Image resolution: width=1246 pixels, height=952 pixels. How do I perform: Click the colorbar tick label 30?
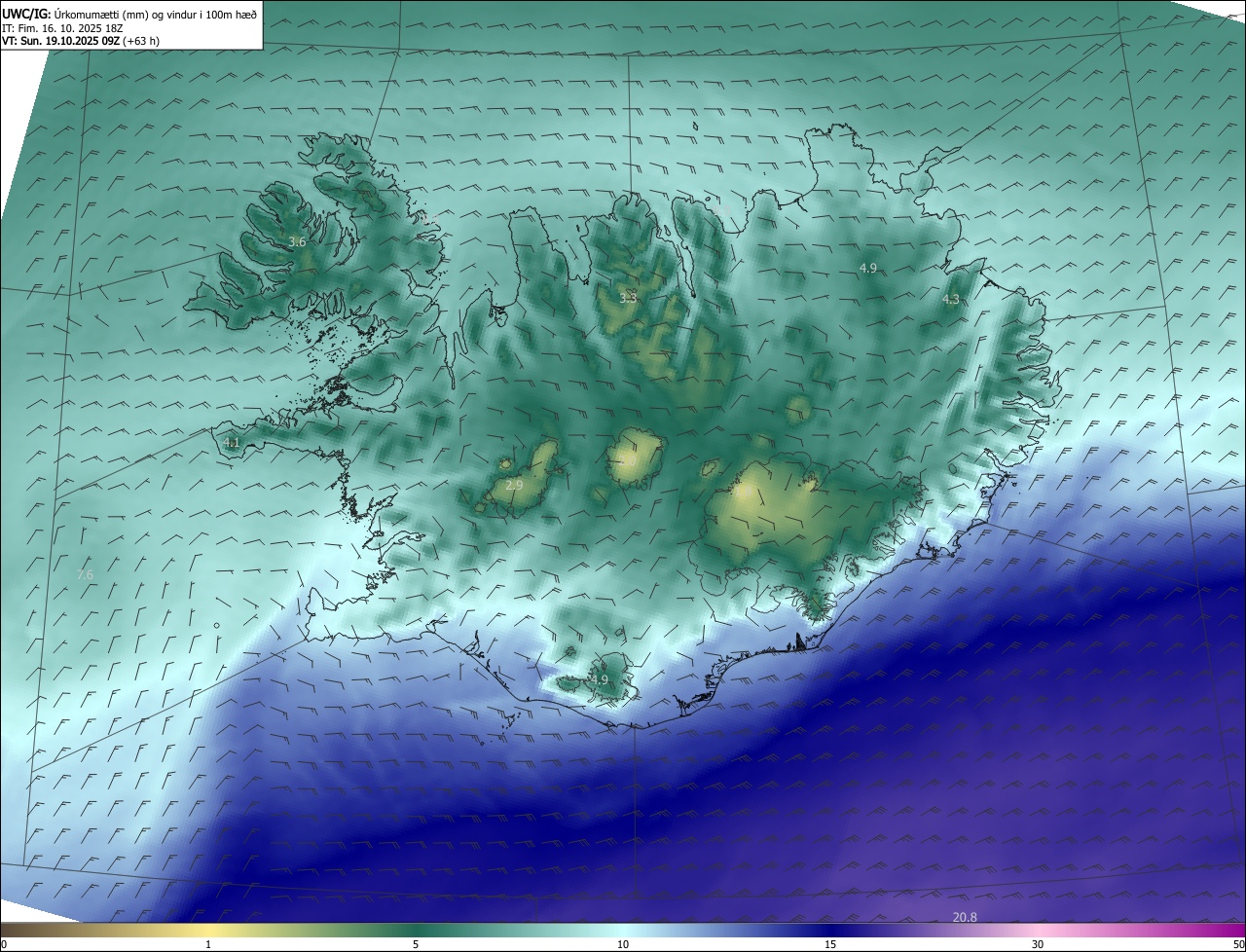click(1038, 944)
